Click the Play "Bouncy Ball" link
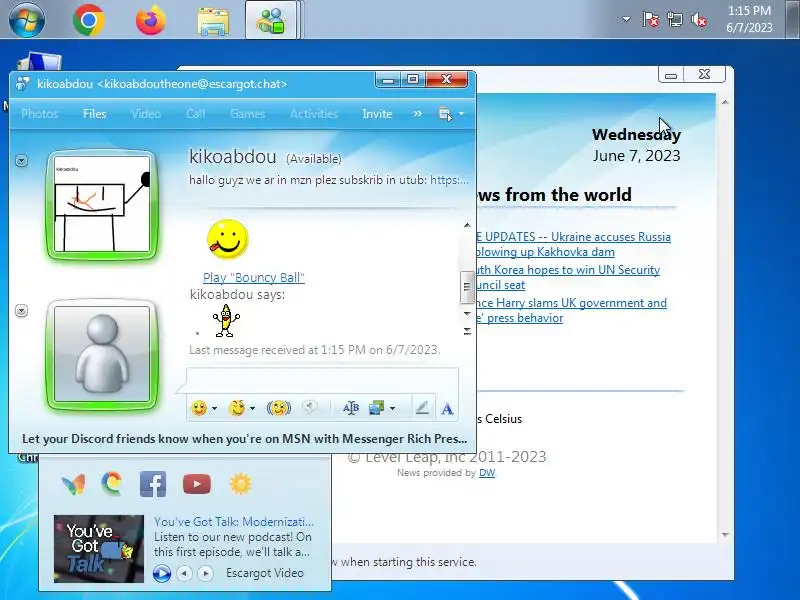This screenshot has height=600, width=800. pyautogui.click(x=254, y=278)
